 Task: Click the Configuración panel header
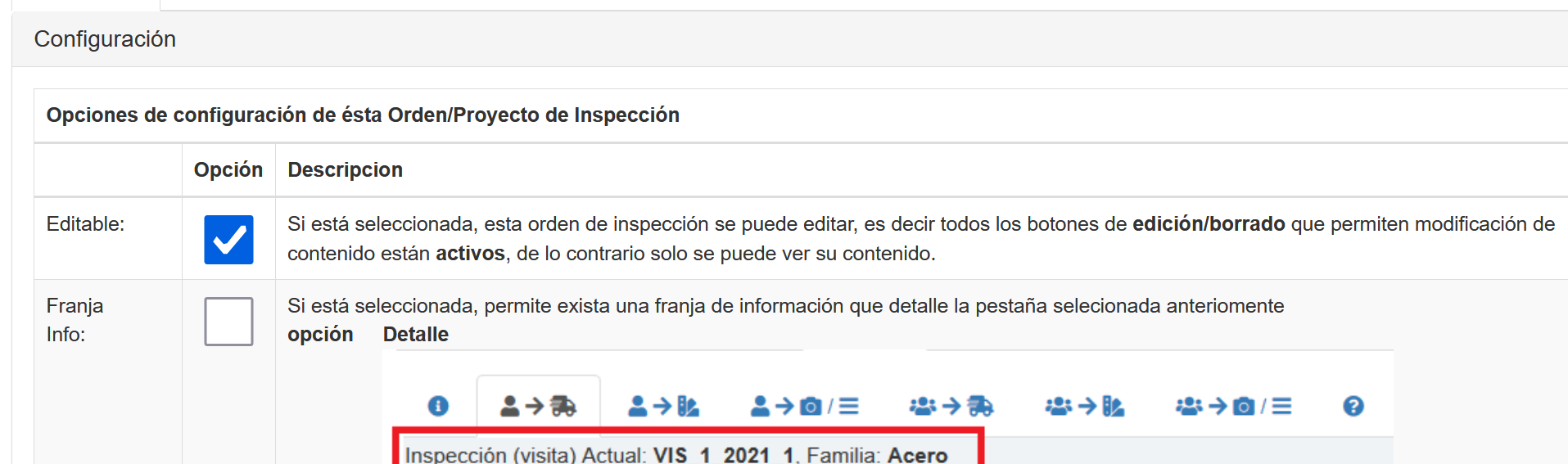click(x=105, y=39)
